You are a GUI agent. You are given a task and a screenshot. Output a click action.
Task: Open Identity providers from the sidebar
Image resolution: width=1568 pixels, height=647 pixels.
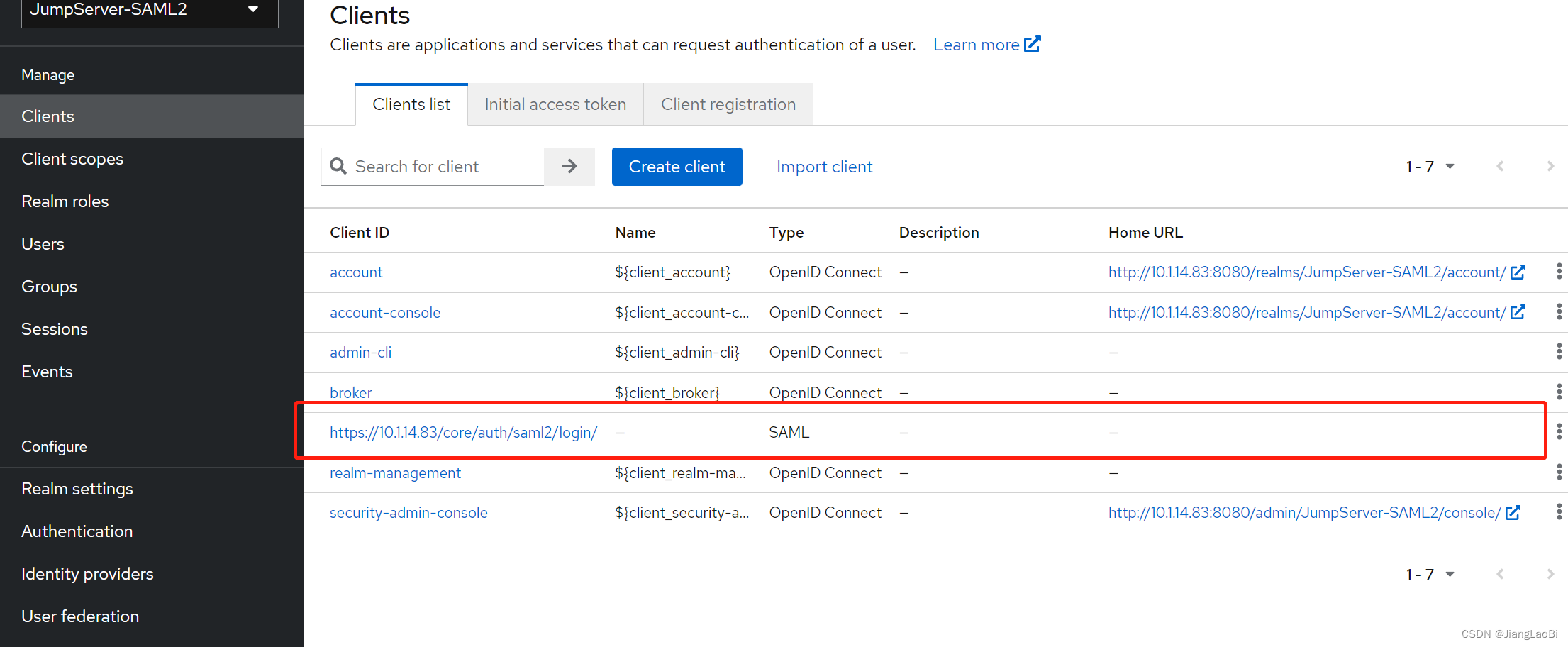click(87, 573)
